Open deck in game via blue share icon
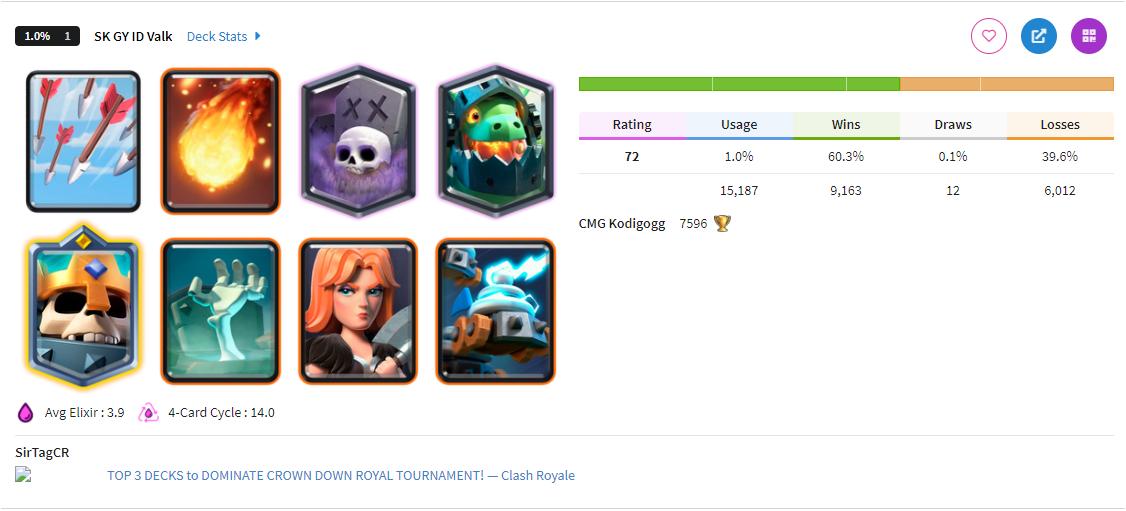Image resolution: width=1126 pixels, height=511 pixels. [x=1038, y=36]
